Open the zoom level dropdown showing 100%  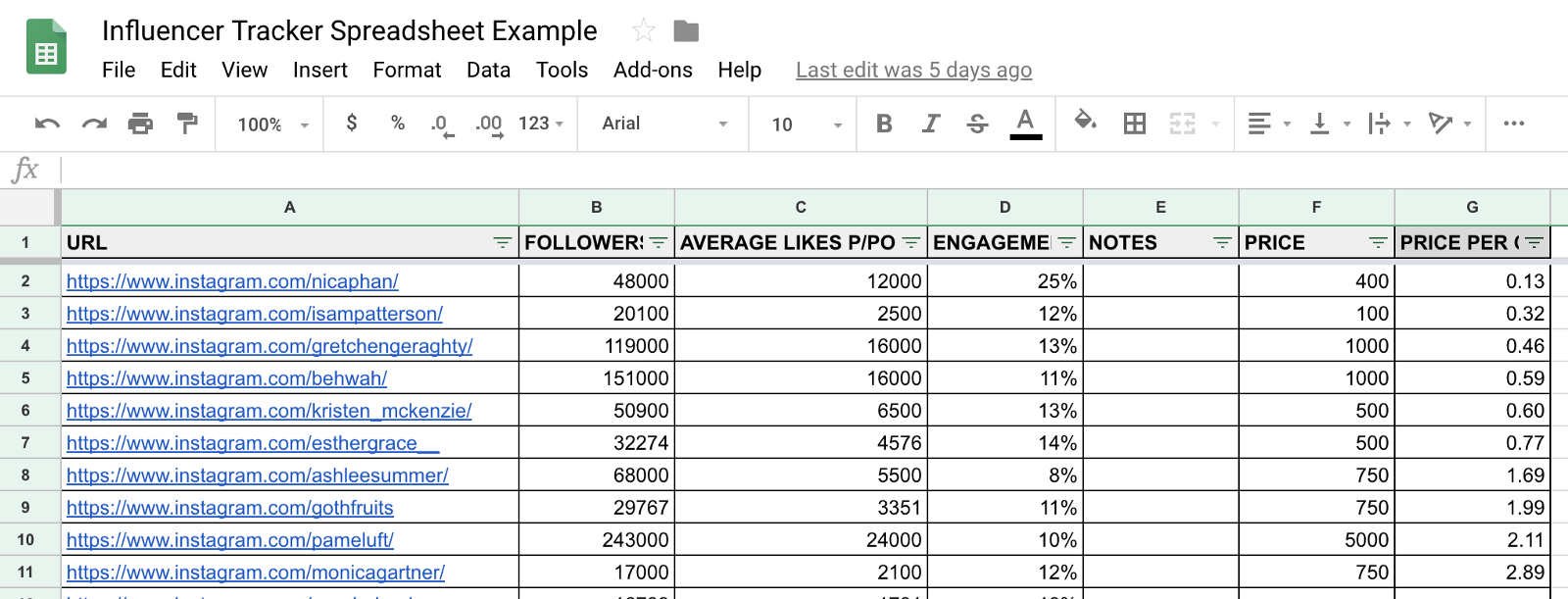(272, 125)
